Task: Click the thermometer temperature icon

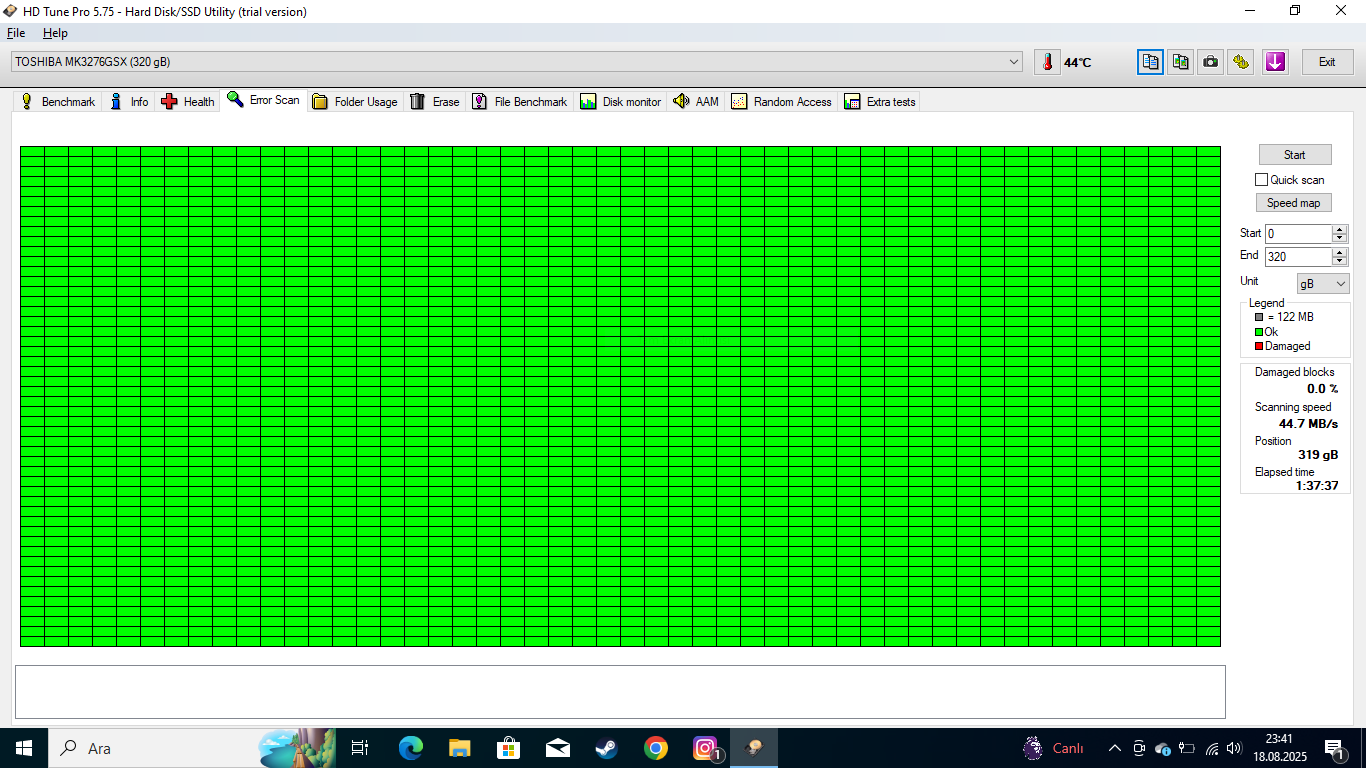Action: 1047,62
